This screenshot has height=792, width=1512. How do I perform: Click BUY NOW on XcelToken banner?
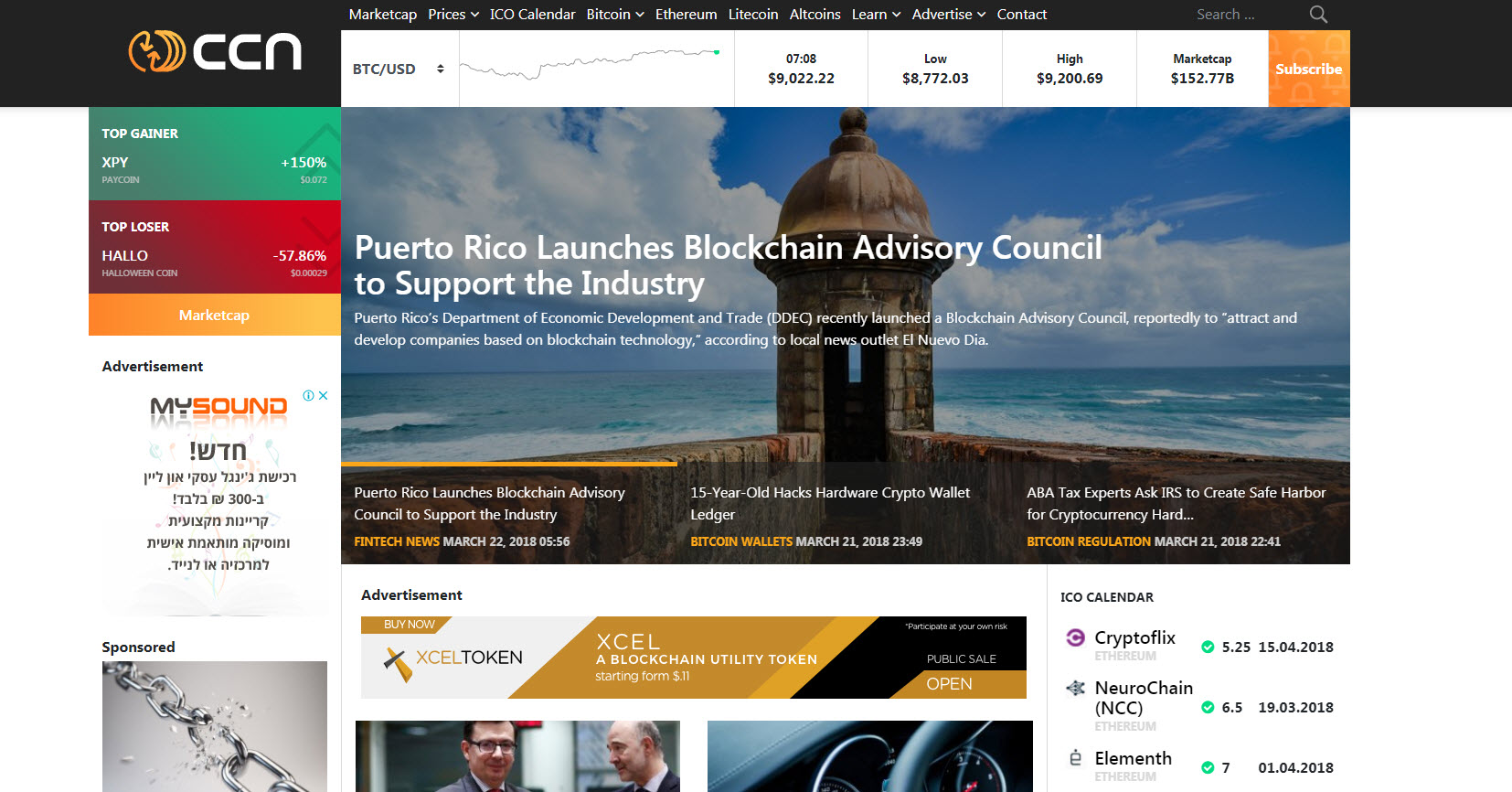point(409,625)
